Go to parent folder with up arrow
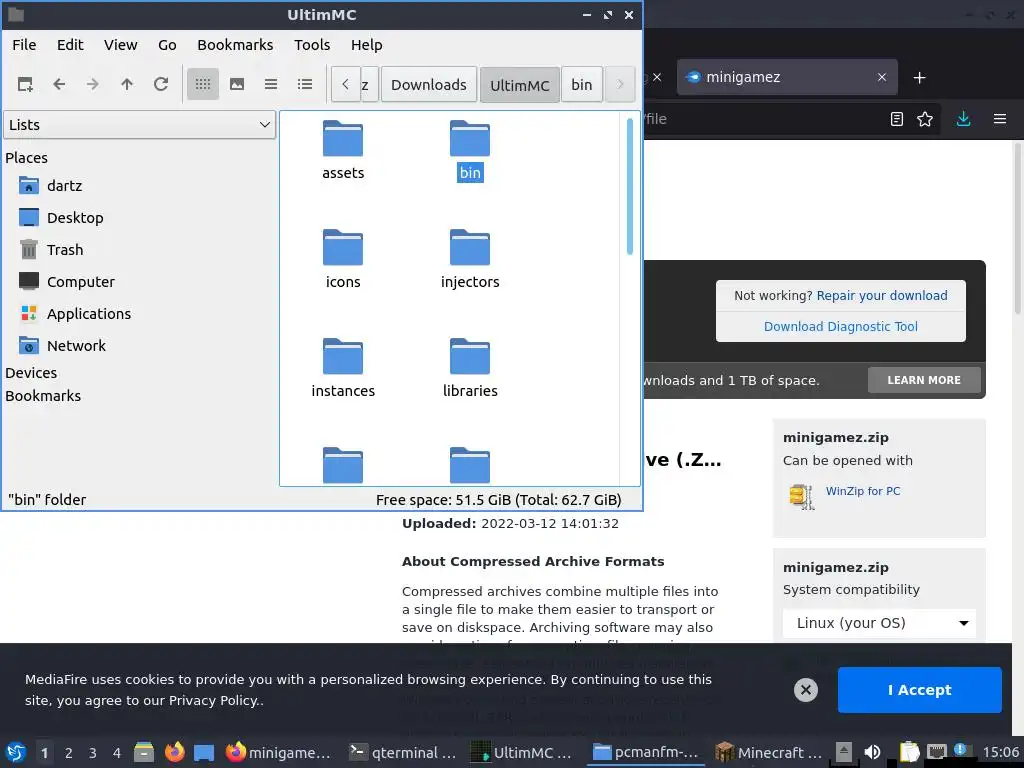Screen dimensions: 1024x768 (127, 84)
